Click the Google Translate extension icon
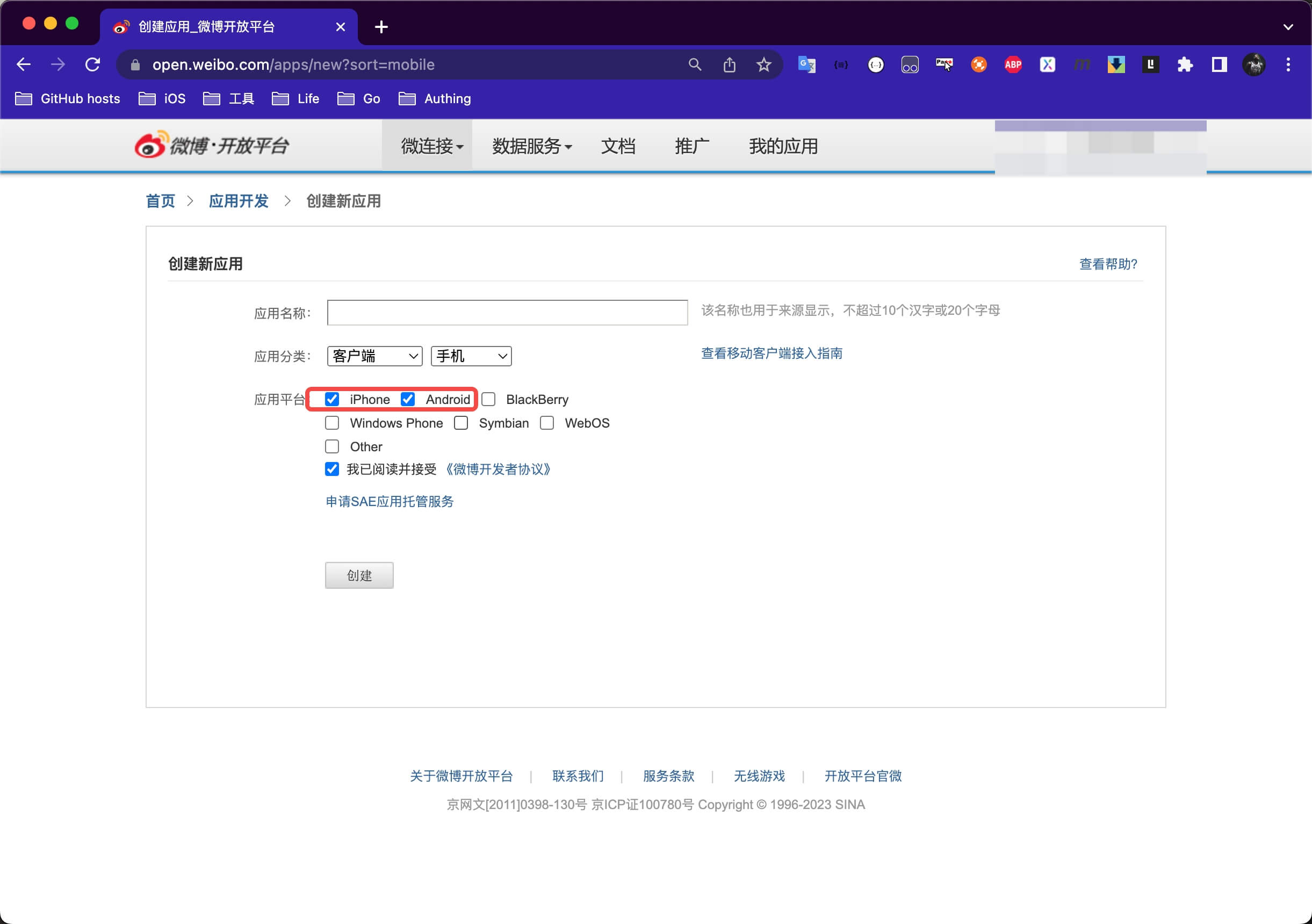Viewport: 1312px width, 924px height. [806, 64]
